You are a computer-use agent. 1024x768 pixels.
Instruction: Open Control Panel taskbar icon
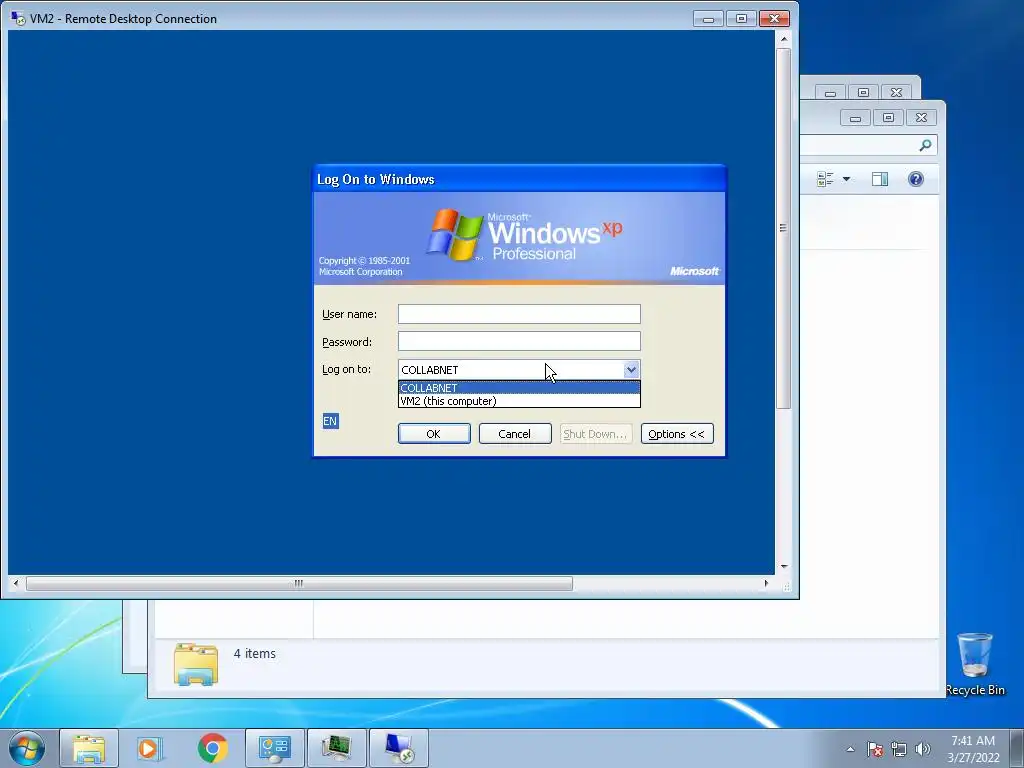pyautogui.click(x=275, y=748)
